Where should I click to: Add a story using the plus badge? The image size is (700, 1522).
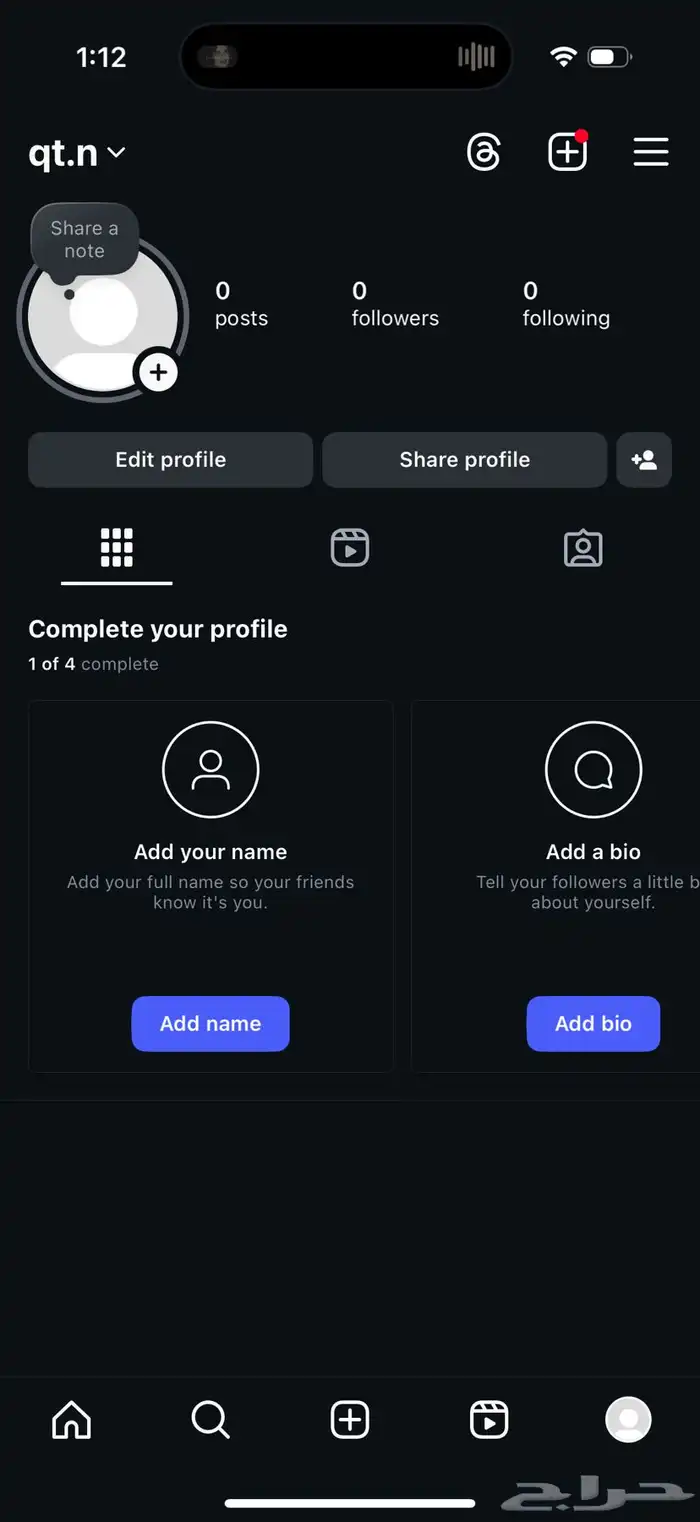[158, 373]
